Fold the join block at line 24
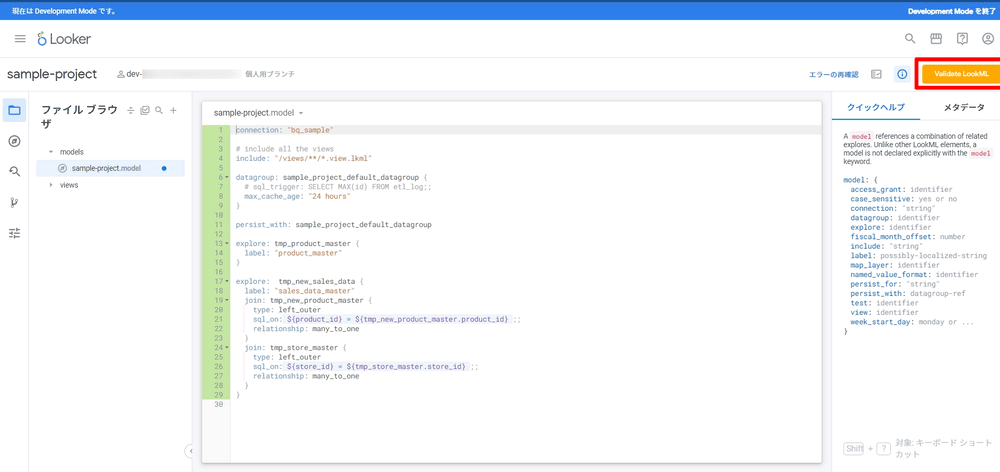Image resolution: width=1000 pixels, height=472 pixels. click(x=227, y=348)
